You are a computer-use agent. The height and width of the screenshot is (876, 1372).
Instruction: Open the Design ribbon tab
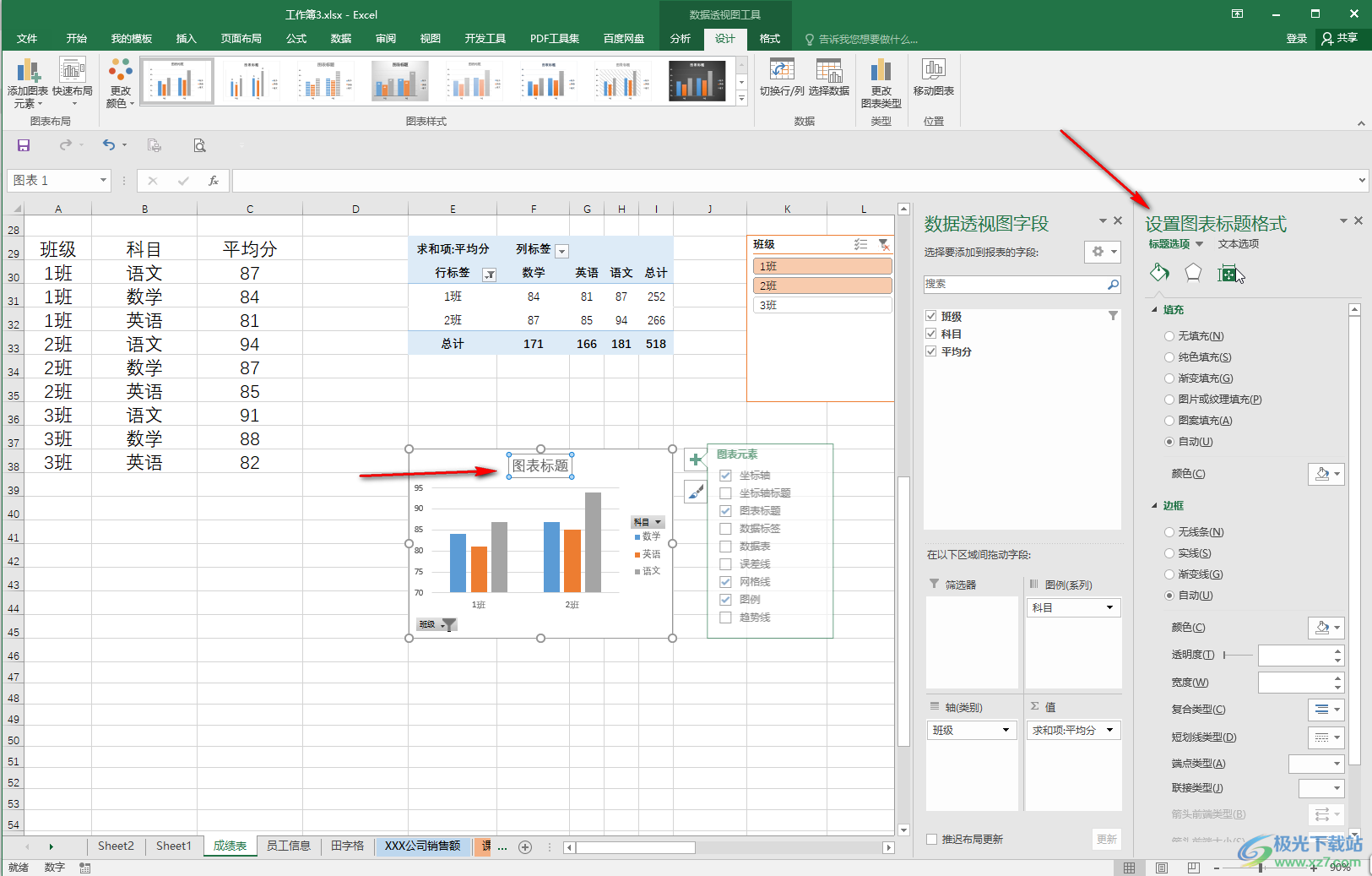coord(725,39)
